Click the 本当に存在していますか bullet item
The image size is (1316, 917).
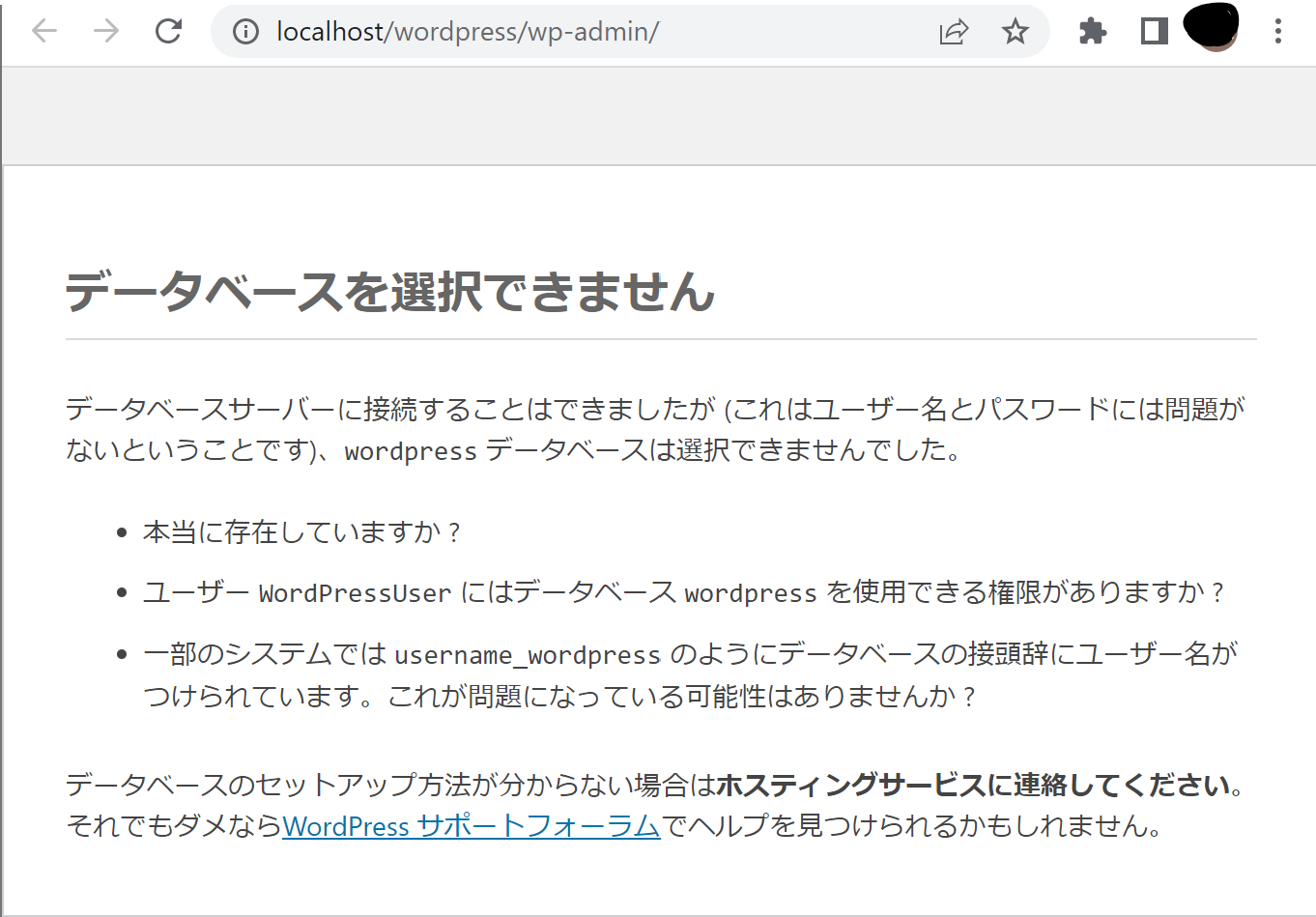[x=301, y=530]
